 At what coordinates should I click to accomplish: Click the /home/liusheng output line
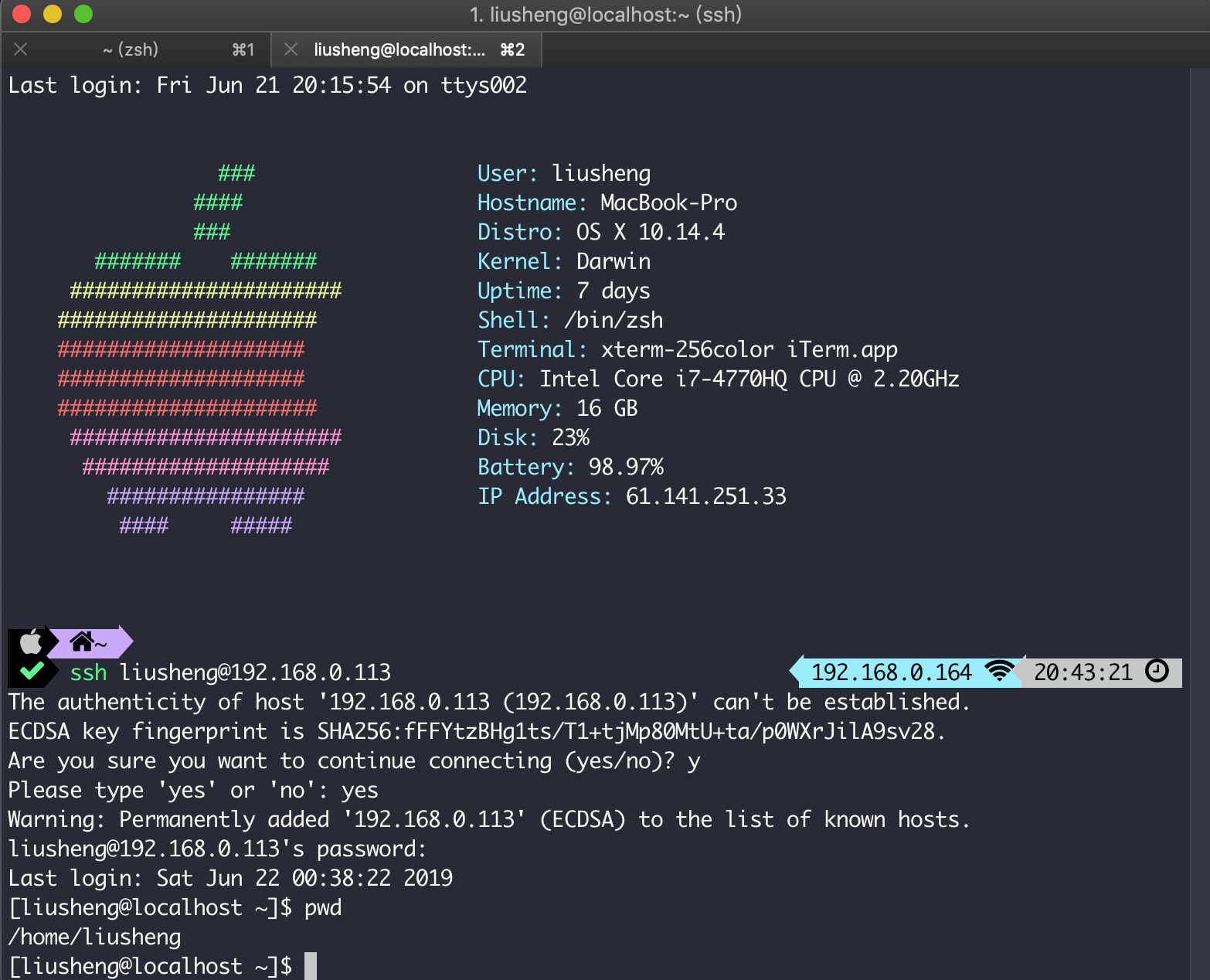pos(94,937)
